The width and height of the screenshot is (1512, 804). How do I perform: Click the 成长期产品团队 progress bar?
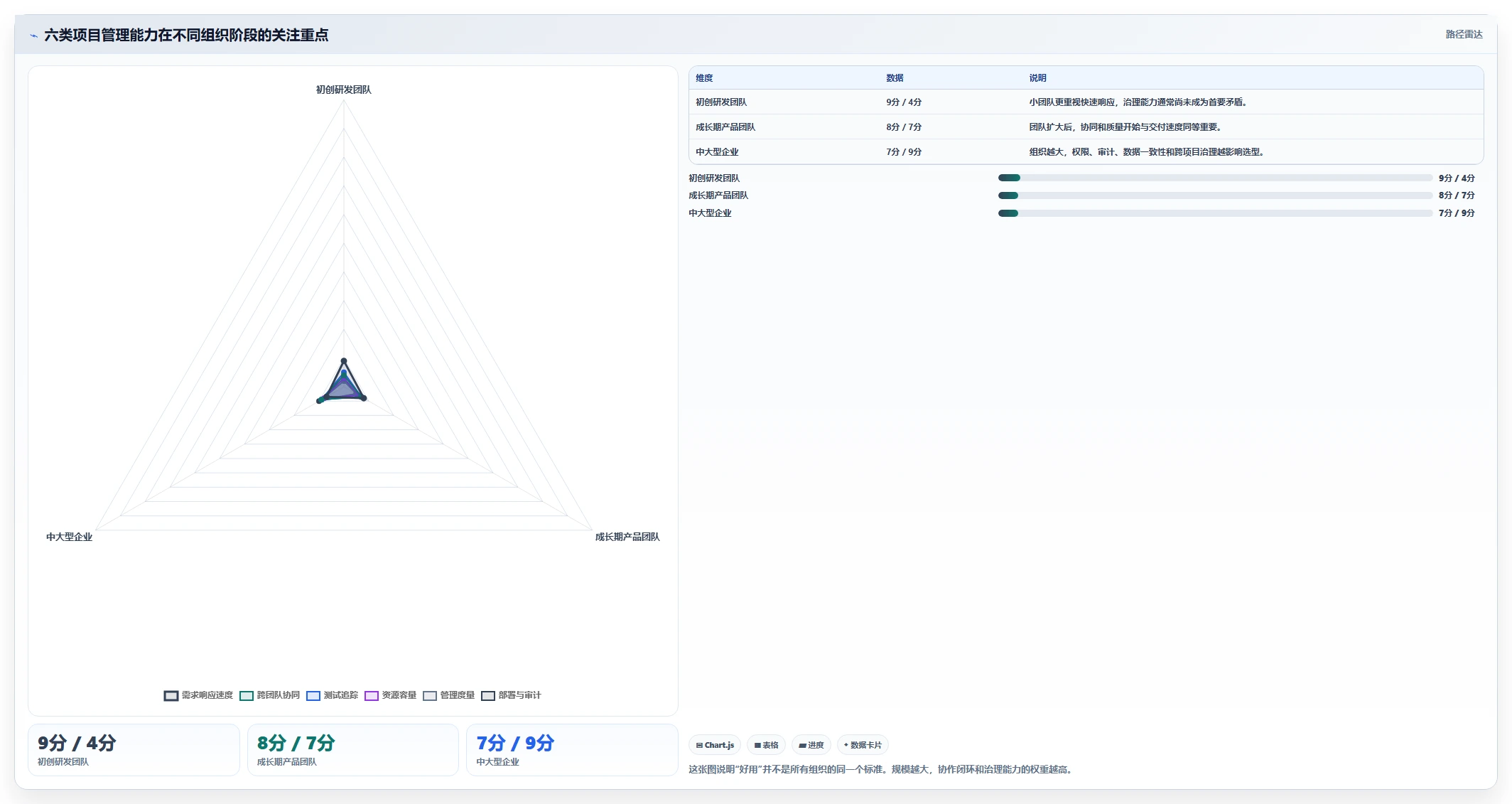[1215, 195]
